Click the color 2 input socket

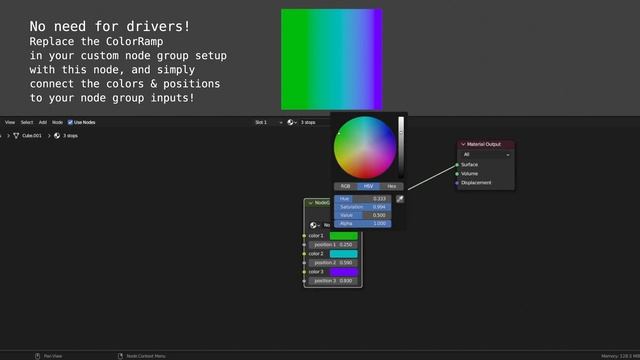click(304, 254)
